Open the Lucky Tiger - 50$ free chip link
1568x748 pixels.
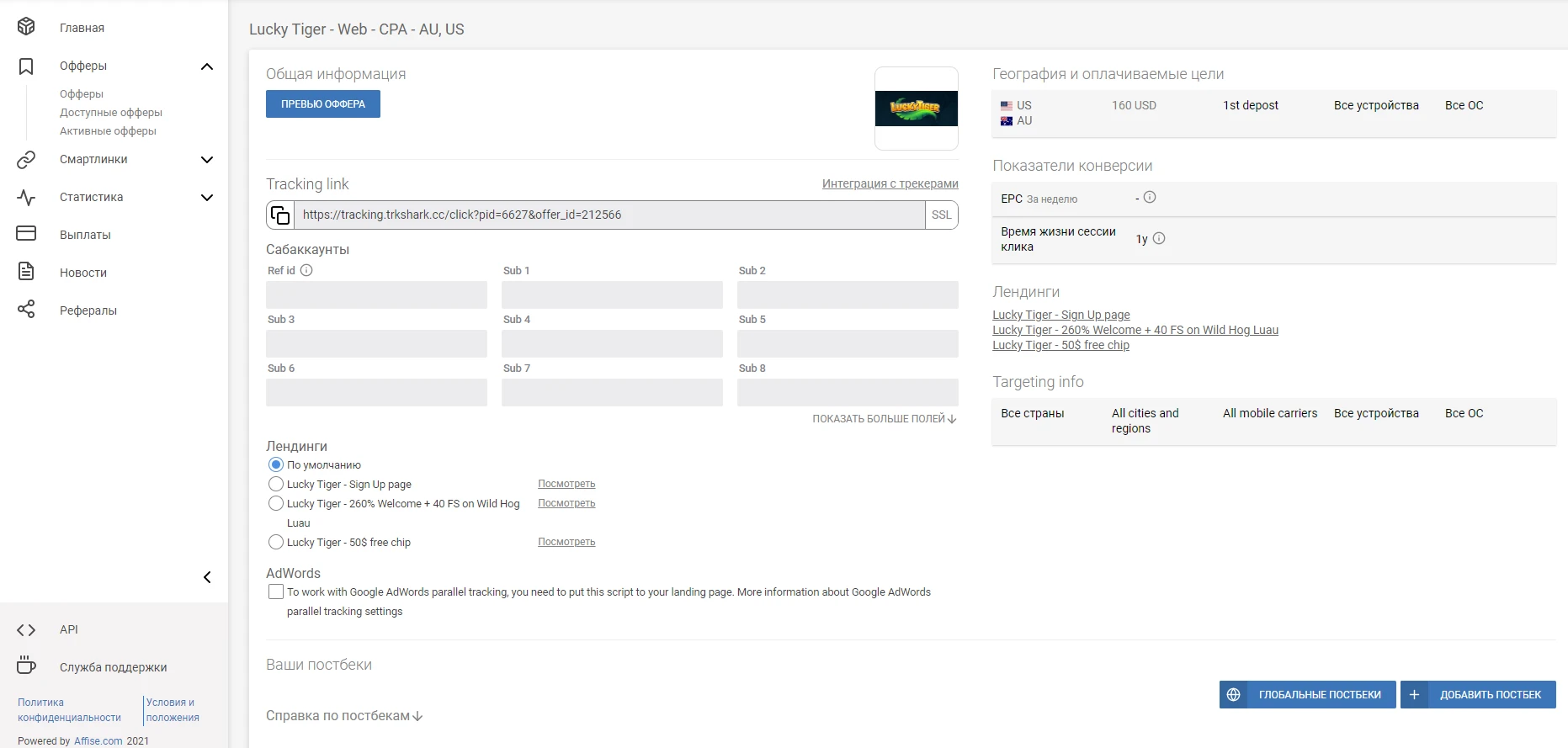click(x=1061, y=345)
